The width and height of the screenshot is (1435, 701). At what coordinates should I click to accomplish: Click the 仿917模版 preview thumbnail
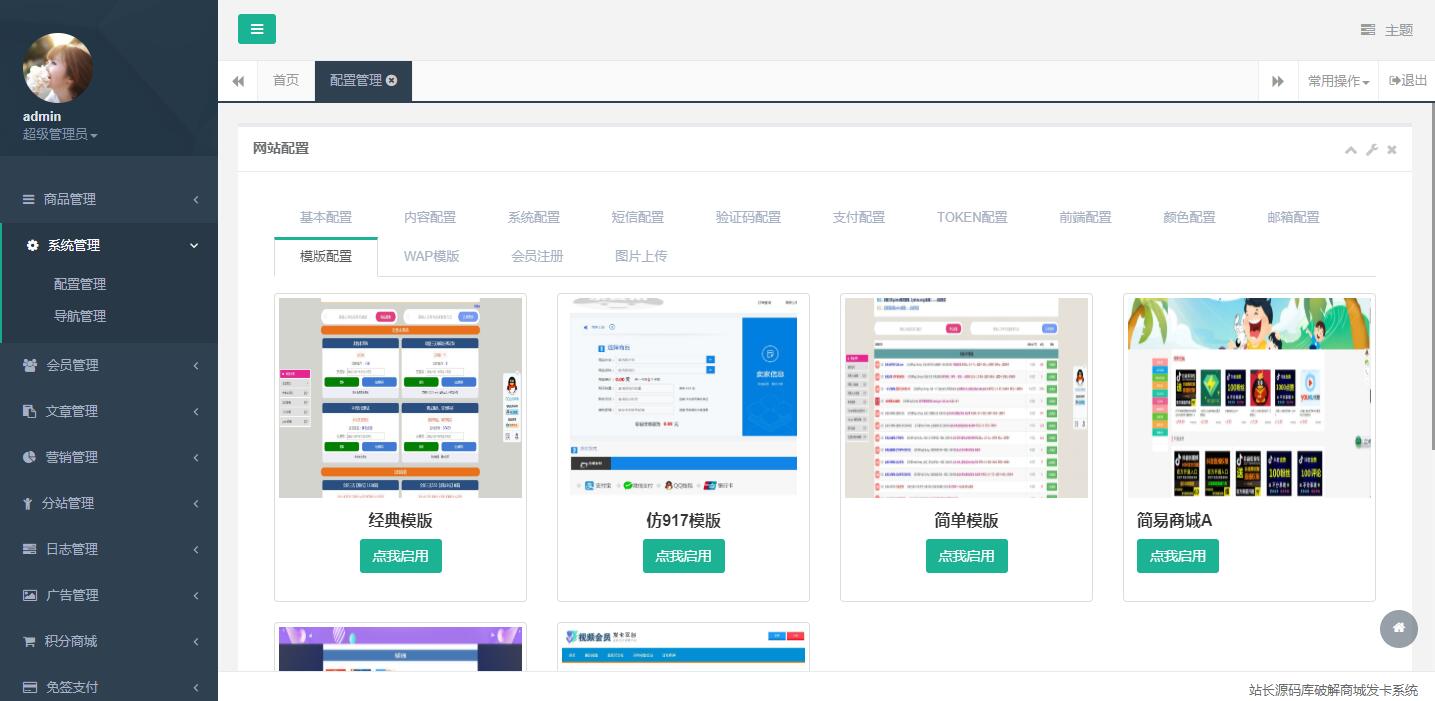point(683,397)
